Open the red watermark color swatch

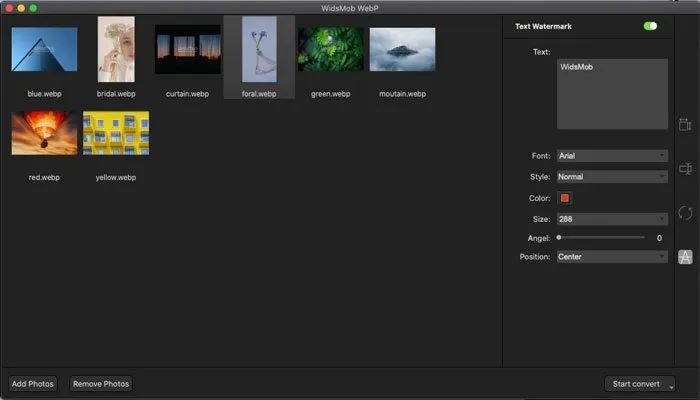565,198
